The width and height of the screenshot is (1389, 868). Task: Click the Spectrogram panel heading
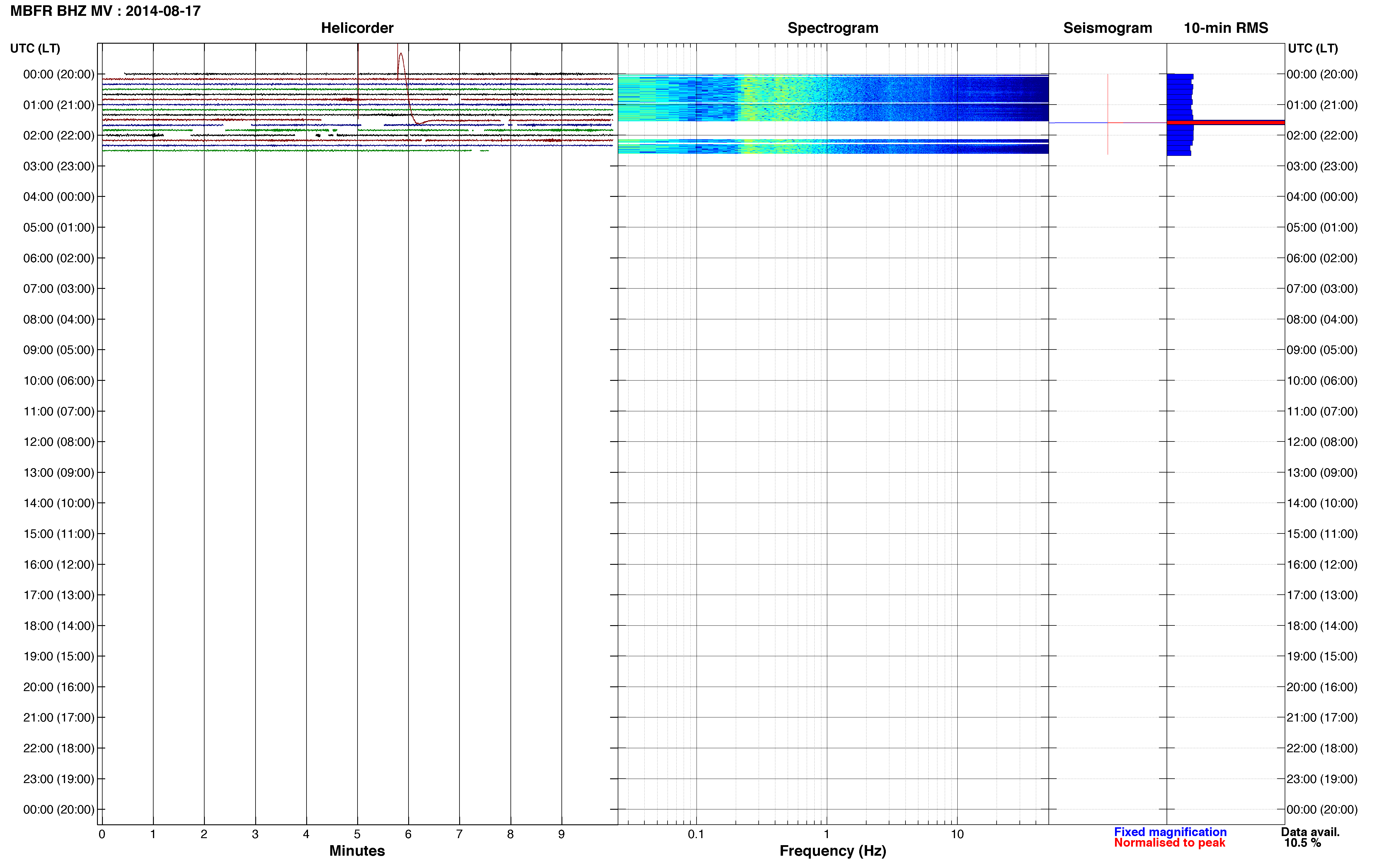pos(833,28)
